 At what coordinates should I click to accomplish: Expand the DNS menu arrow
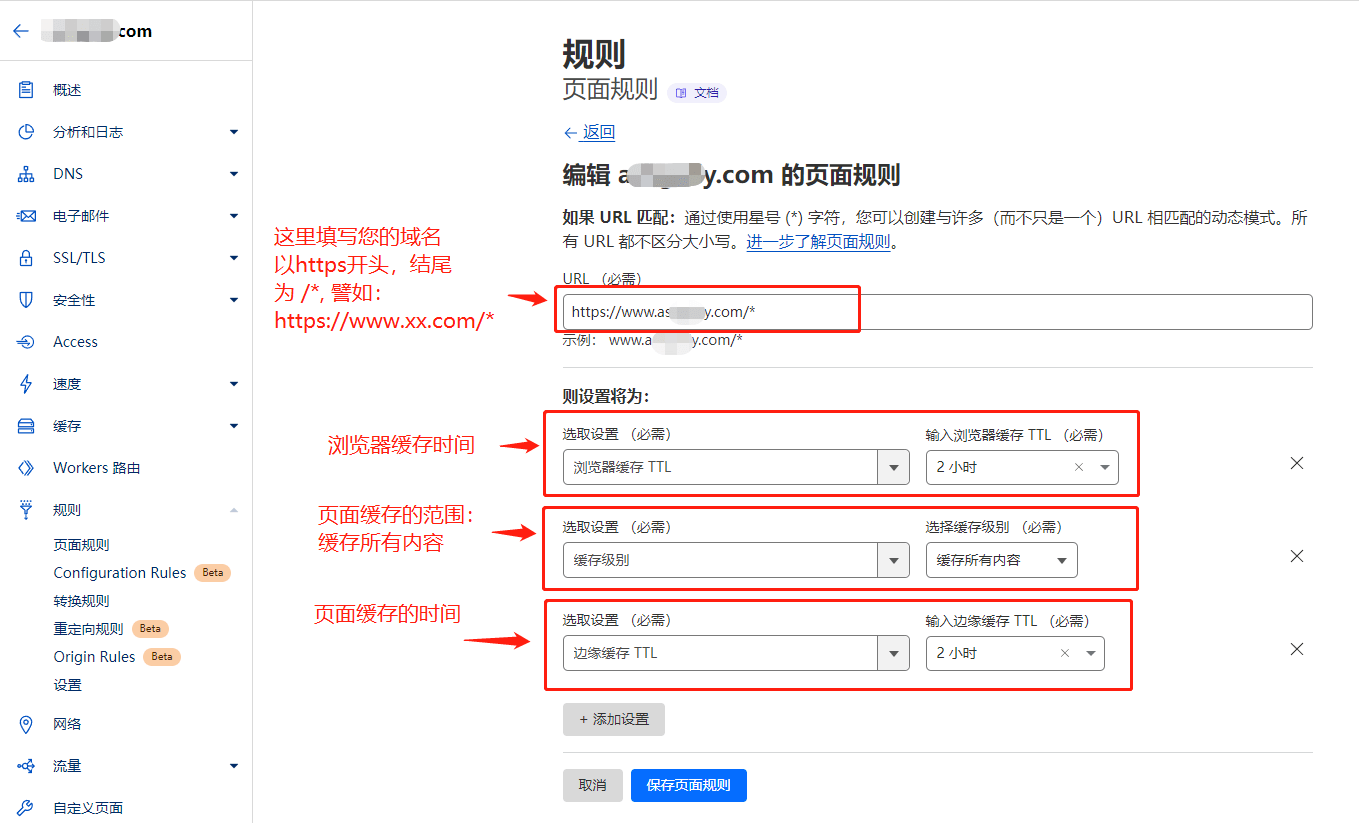click(x=234, y=174)
